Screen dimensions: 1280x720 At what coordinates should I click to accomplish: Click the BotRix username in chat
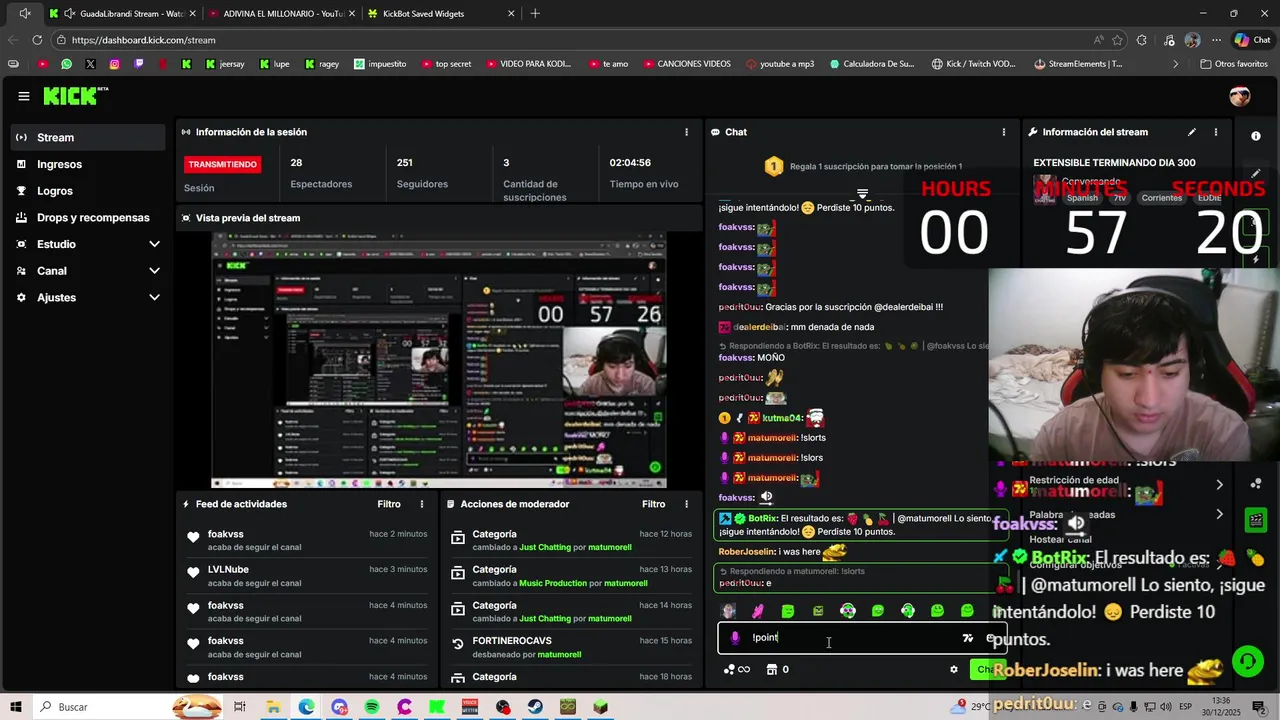click(x=762, y=518)
